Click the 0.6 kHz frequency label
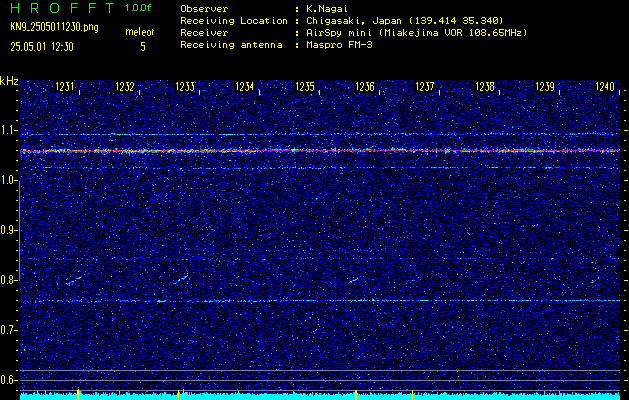The width and height of the screenshot is (629, 400). pos(8,380)
